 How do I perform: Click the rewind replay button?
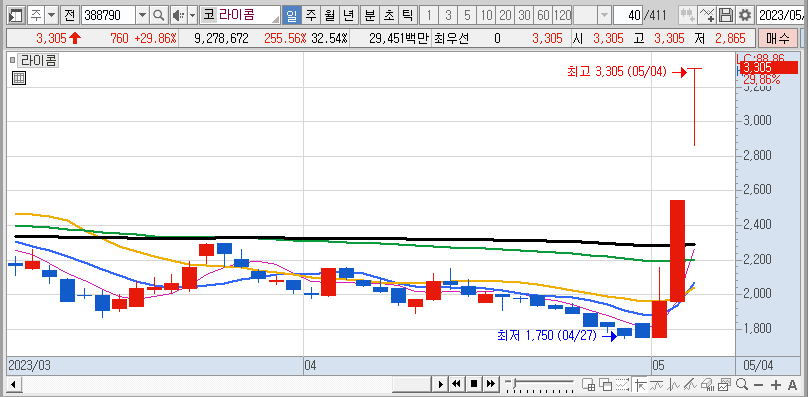456,384
